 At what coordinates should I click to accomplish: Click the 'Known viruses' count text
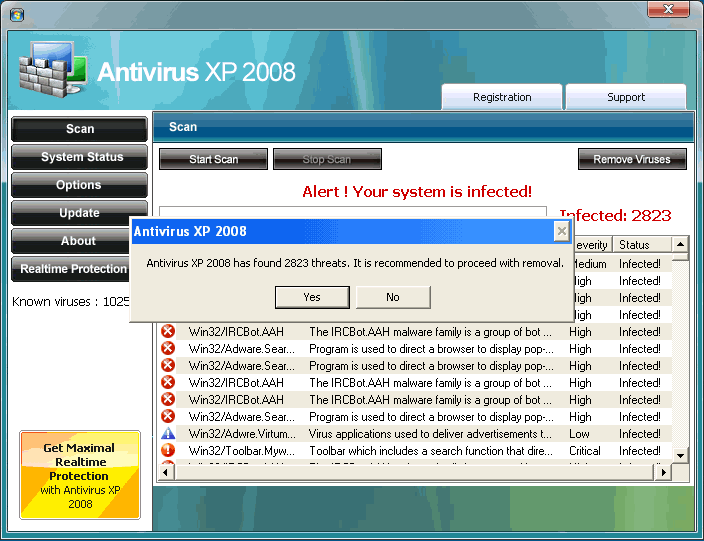[x=71, y=301]
